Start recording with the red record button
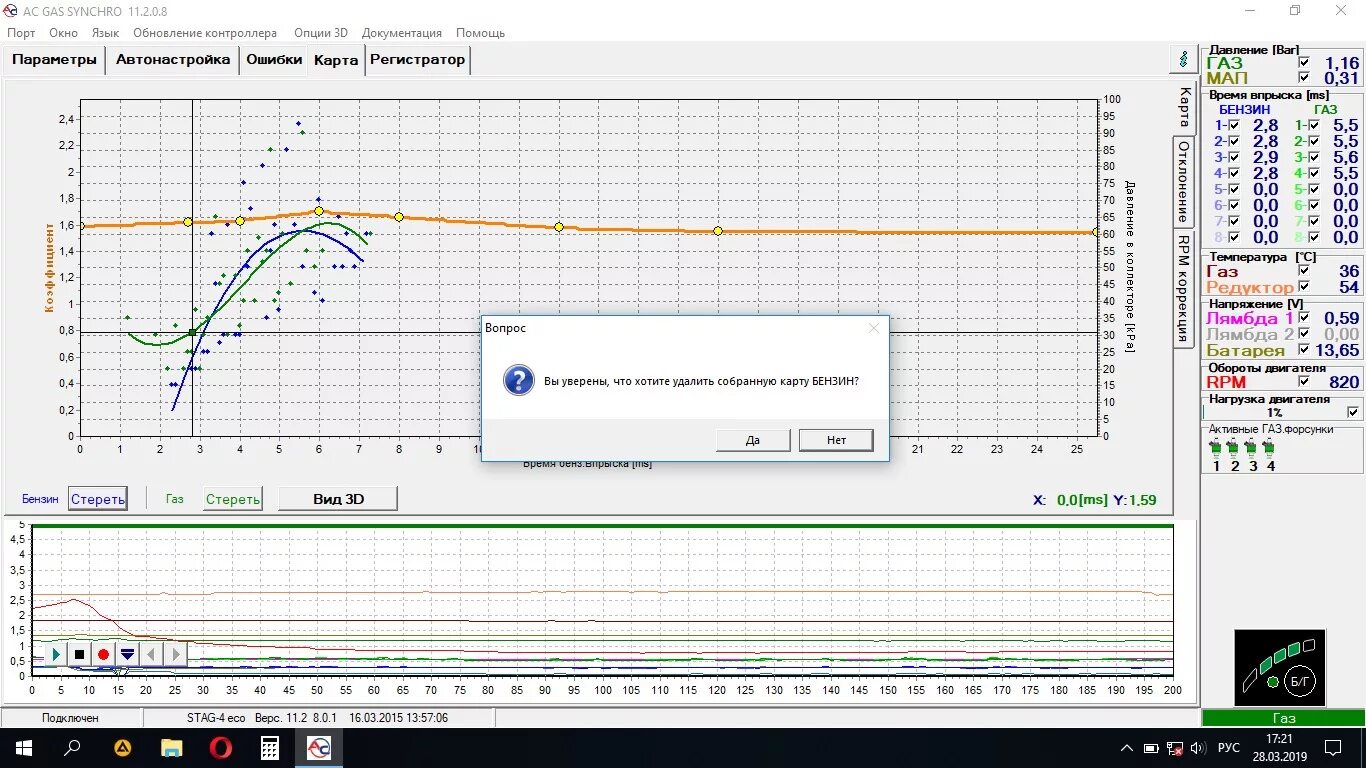 click(103, 654)
